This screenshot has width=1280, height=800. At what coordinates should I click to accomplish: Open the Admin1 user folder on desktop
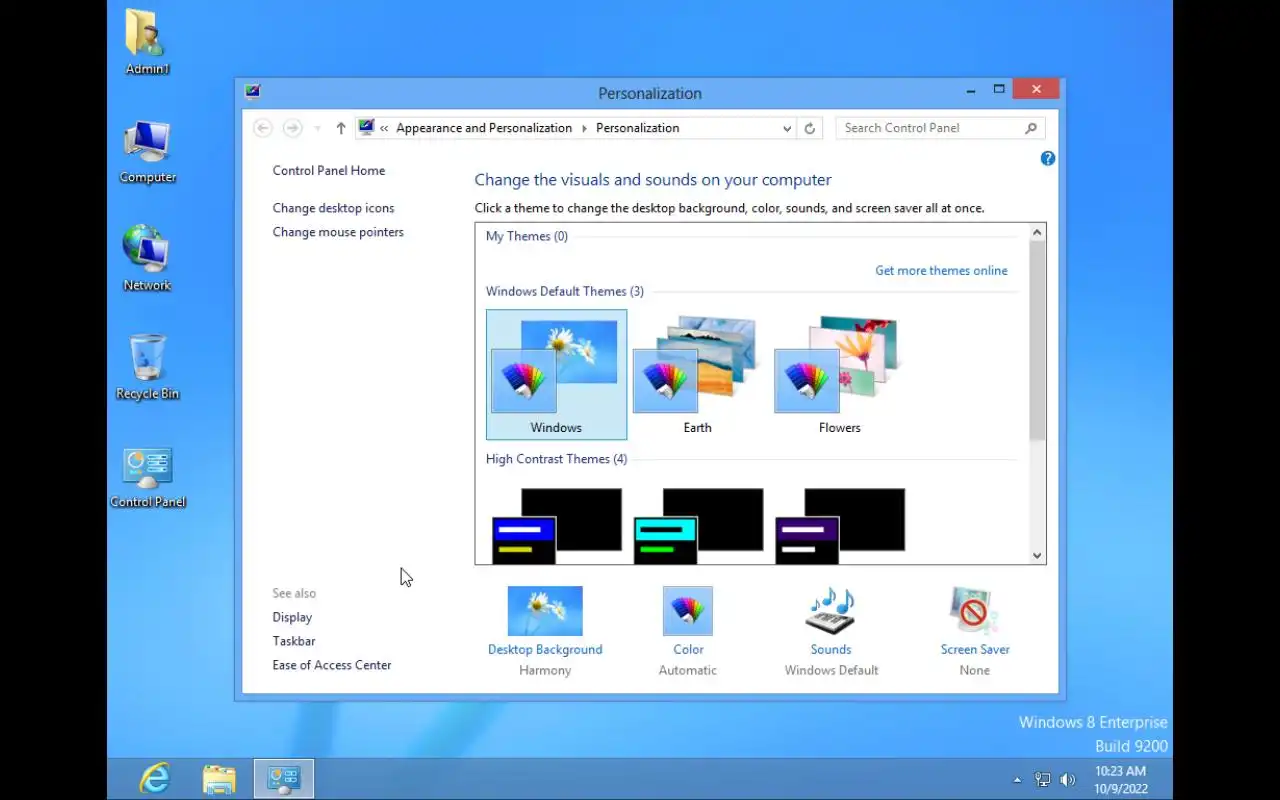tap(147, 42)
